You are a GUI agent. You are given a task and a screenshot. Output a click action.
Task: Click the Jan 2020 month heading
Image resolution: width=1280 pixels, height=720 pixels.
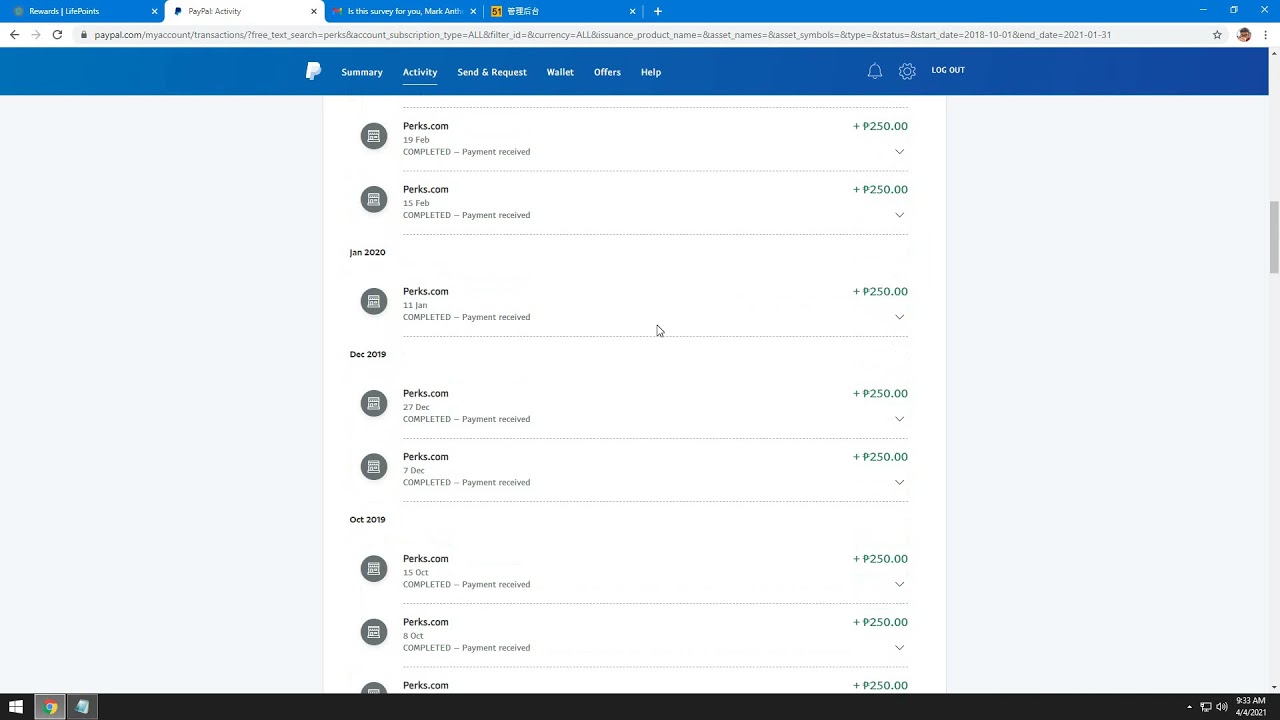pyautogui.click(x=367, y=252)
